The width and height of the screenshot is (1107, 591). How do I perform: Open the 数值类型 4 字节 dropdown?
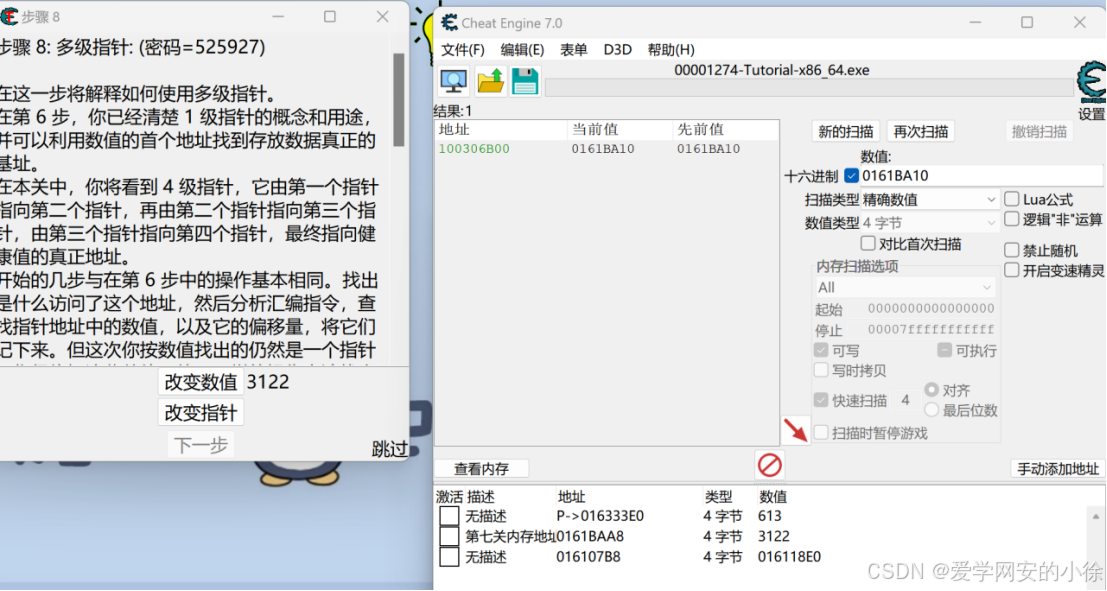930,223
